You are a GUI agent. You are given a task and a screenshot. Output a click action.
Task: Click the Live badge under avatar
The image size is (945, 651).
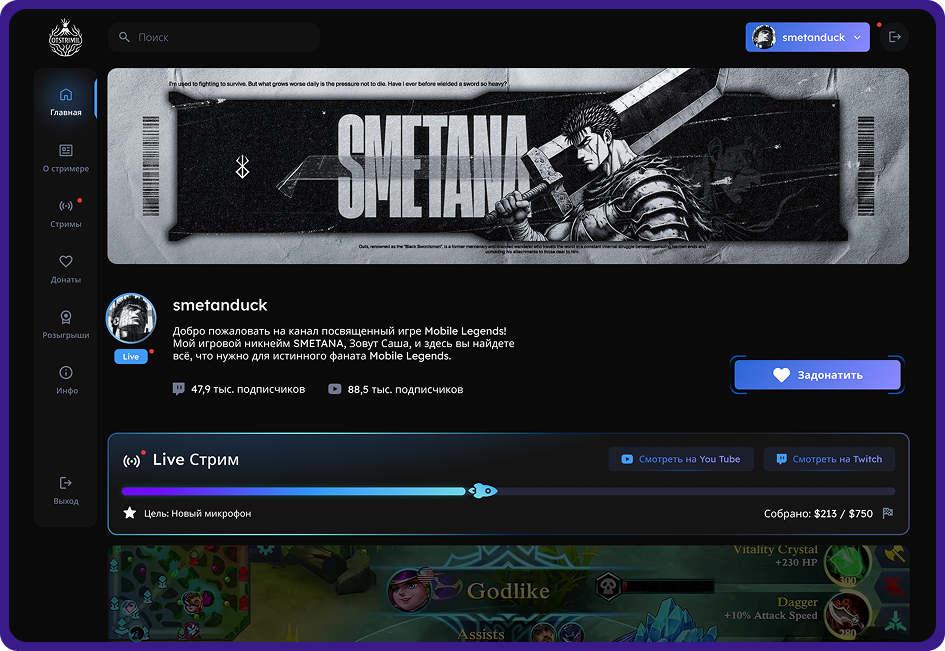pos(131,356)
